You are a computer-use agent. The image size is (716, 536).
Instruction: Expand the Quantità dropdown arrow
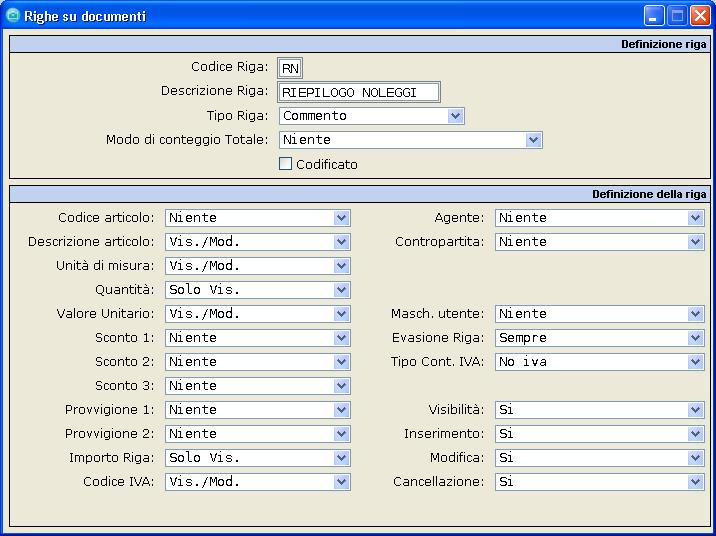coord(342,290)
